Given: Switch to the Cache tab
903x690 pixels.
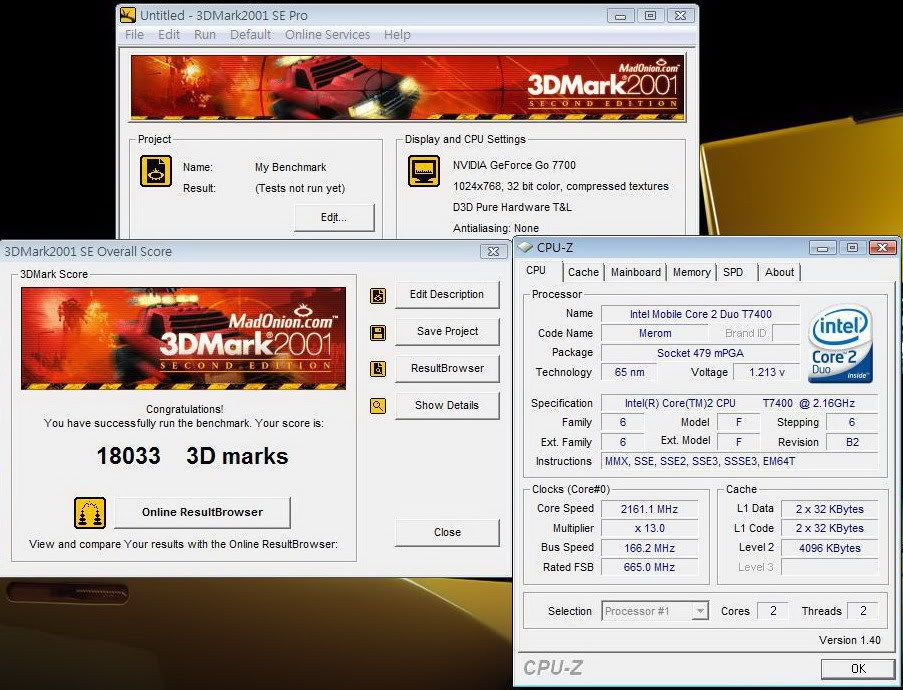Looking at the screenshot, I should click(583, 272).
